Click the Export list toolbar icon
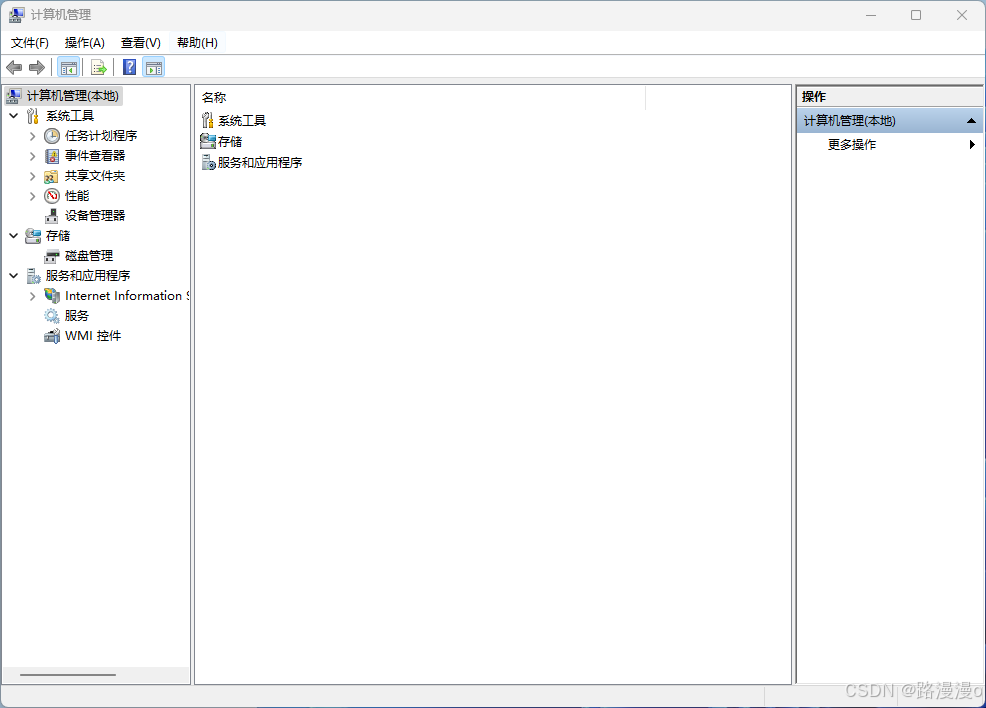The image size is (986, 708). (x=98, y=67)
